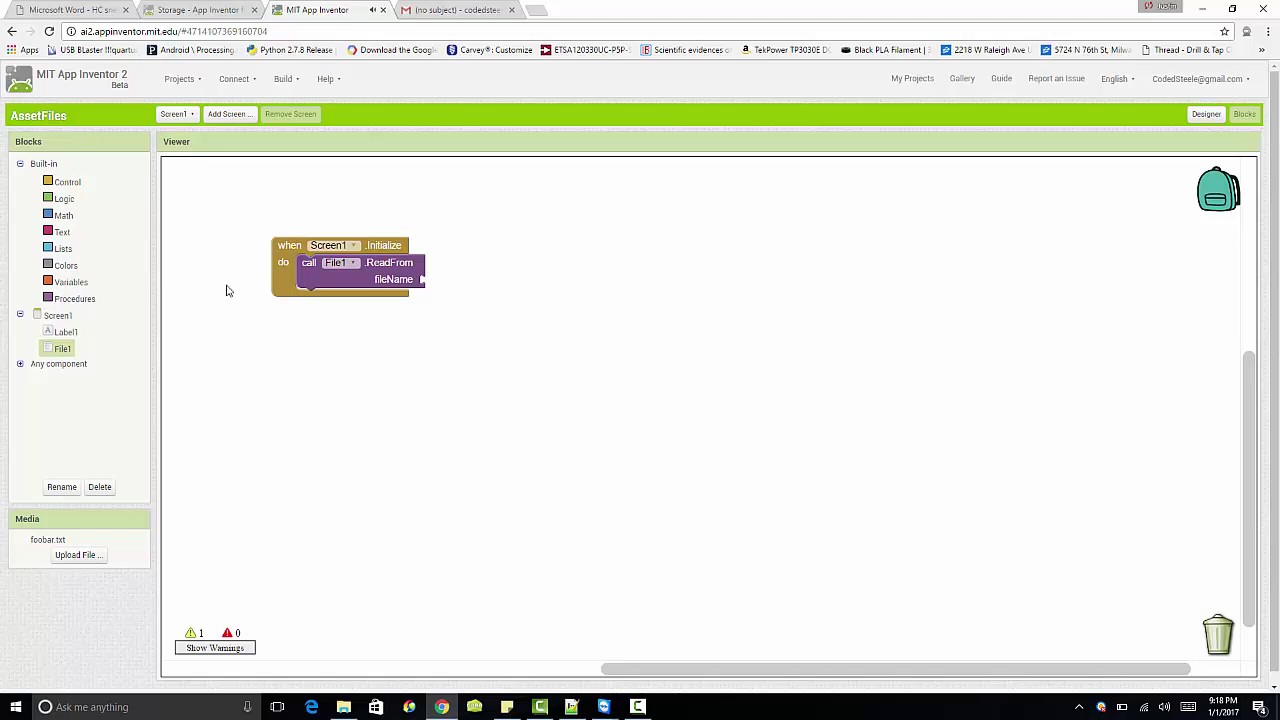Open Python 2.7.8 Release bookmark

pos(289,50)
